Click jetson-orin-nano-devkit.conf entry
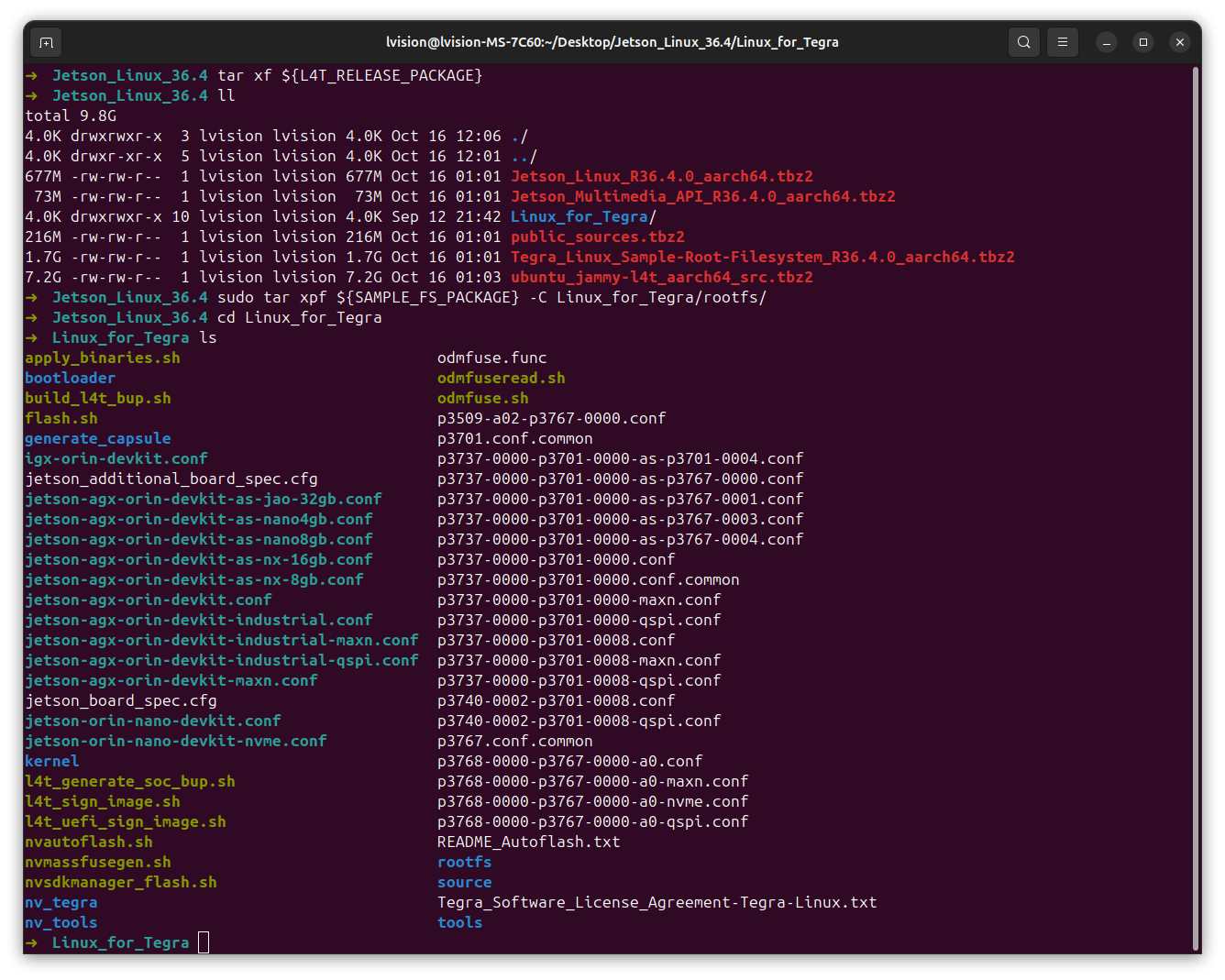The image size is (1225, 980). coord(153,721)
